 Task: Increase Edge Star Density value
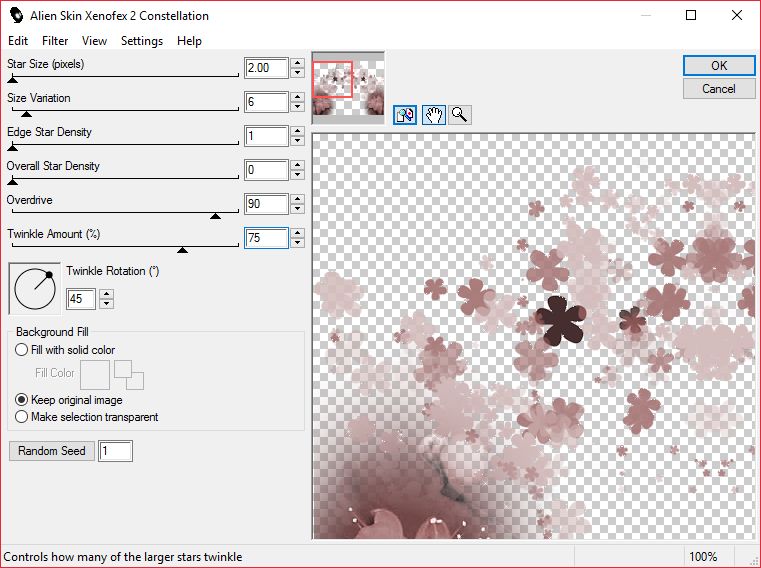point(298,131)
